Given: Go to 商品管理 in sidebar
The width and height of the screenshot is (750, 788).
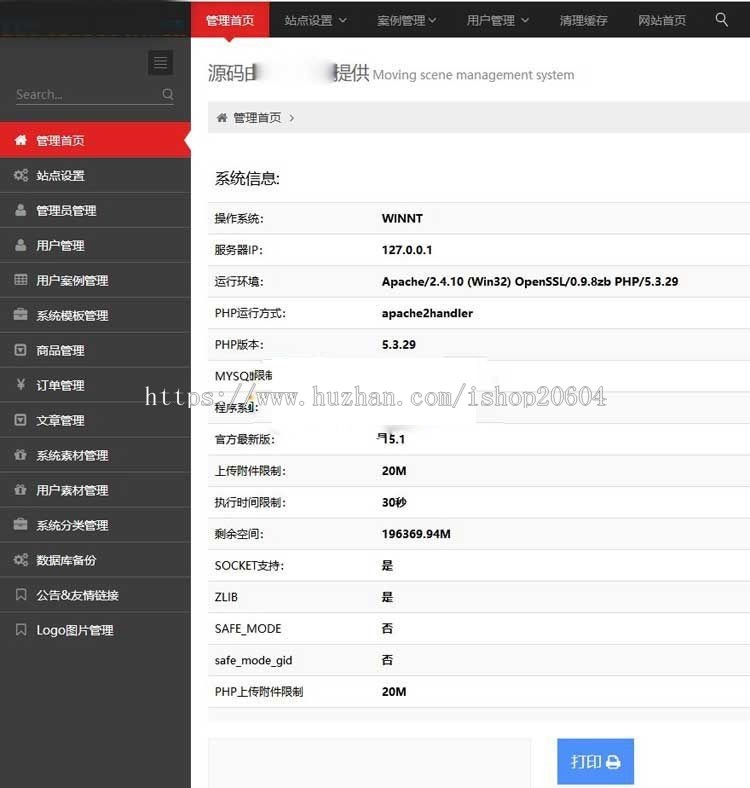Looking at the screenshot, I should pyautogui.click(x=95, y=350).
